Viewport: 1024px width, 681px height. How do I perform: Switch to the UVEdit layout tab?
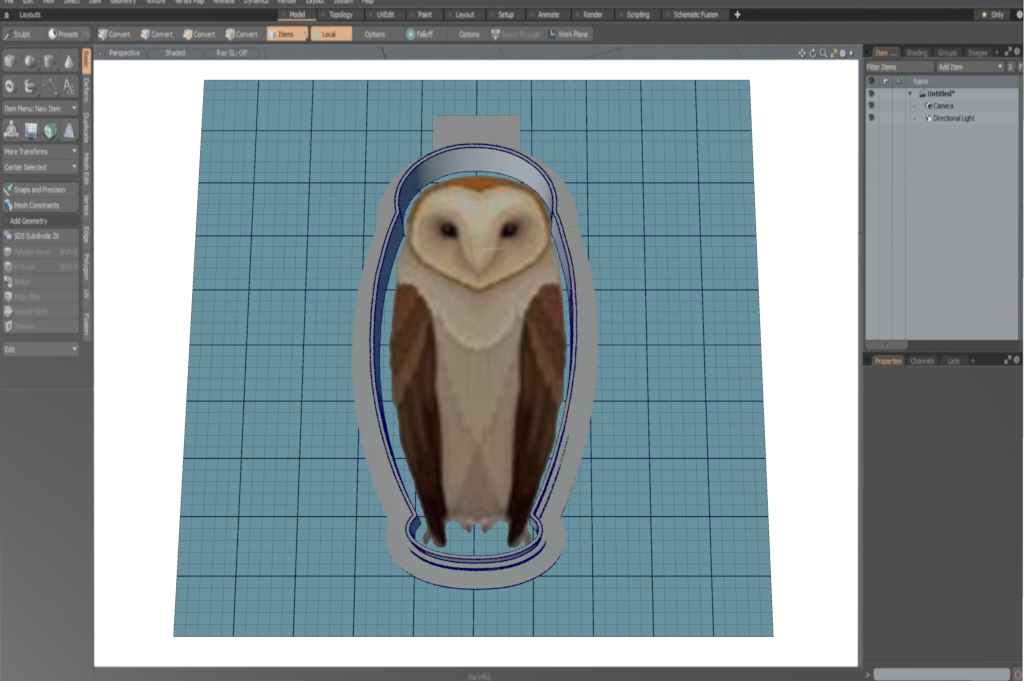(385, 14)
